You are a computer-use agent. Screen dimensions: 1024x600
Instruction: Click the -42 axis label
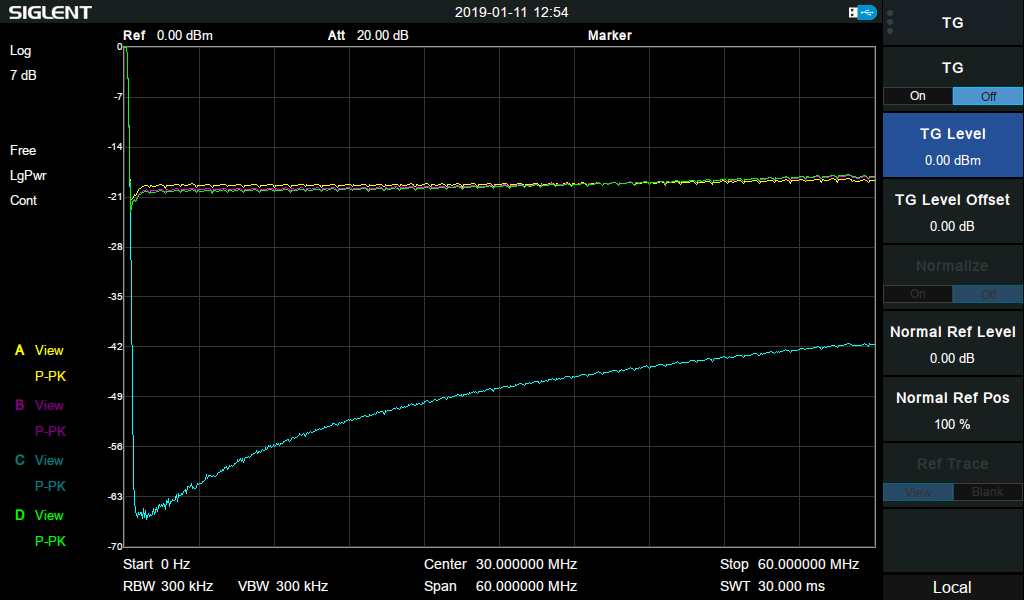pos(115,346)
